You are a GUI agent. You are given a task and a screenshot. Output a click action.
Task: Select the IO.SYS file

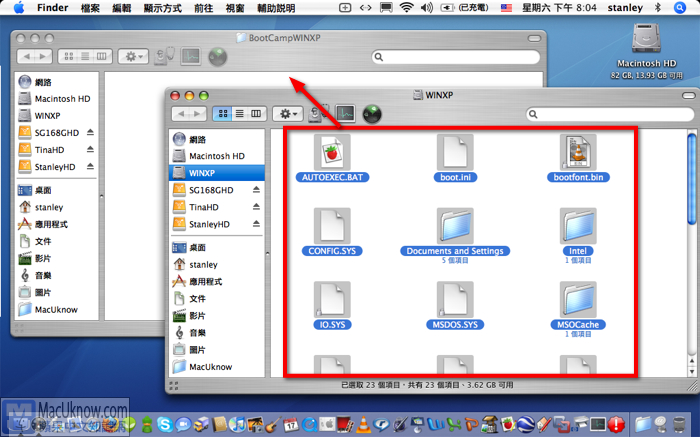click(x=332, y=300)
